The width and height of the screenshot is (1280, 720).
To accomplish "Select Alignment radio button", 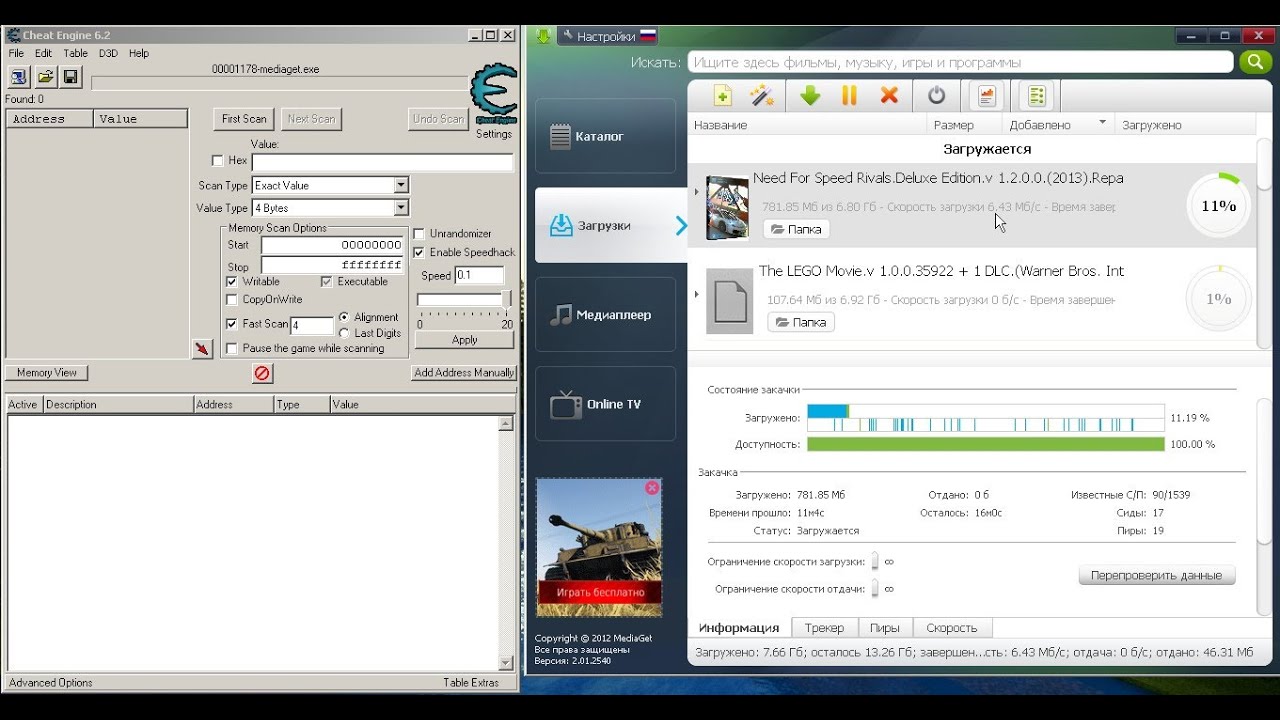I will (x=344, y=318).
